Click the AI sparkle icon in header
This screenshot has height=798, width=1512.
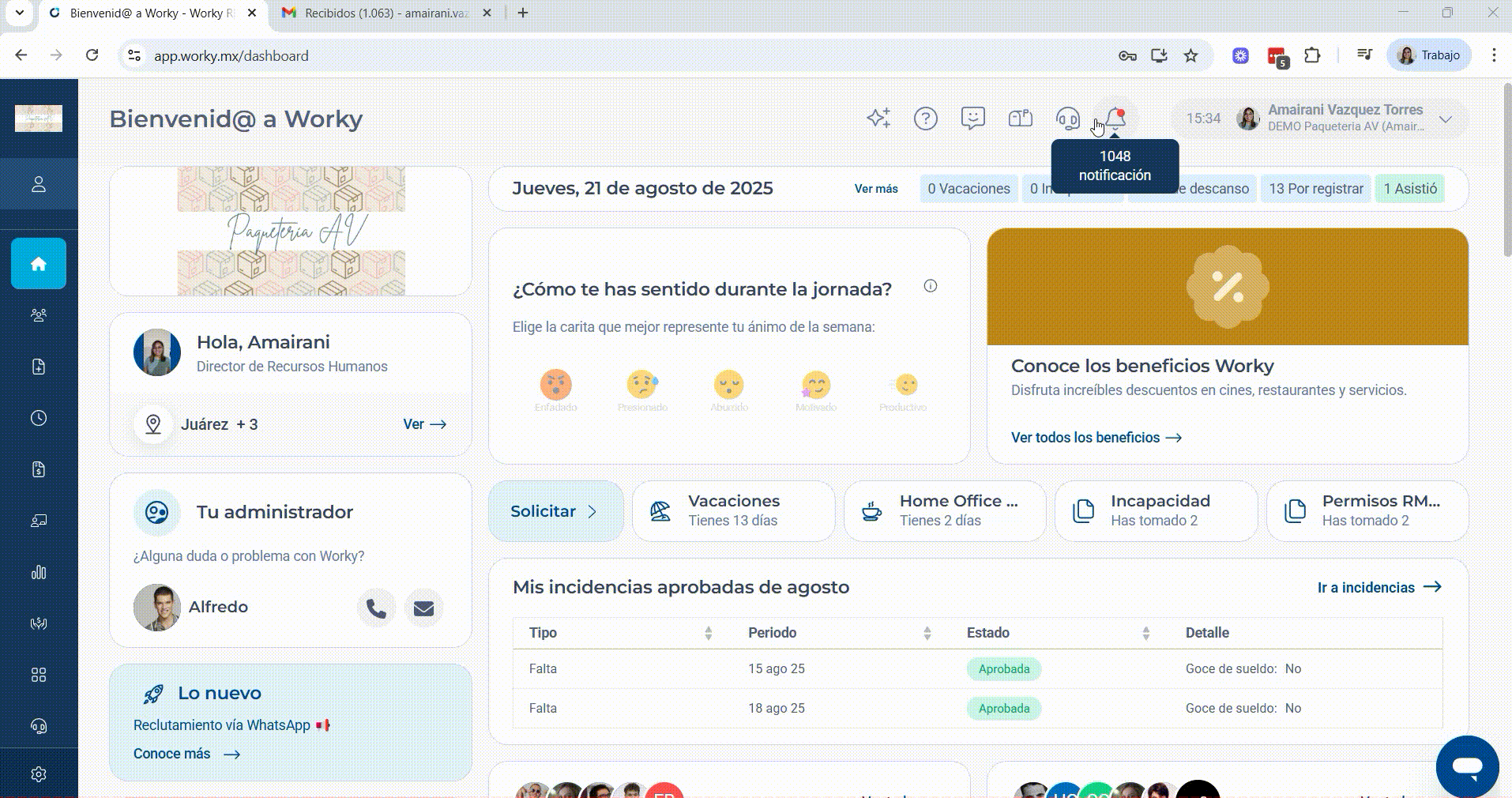(x=878, y=119)
